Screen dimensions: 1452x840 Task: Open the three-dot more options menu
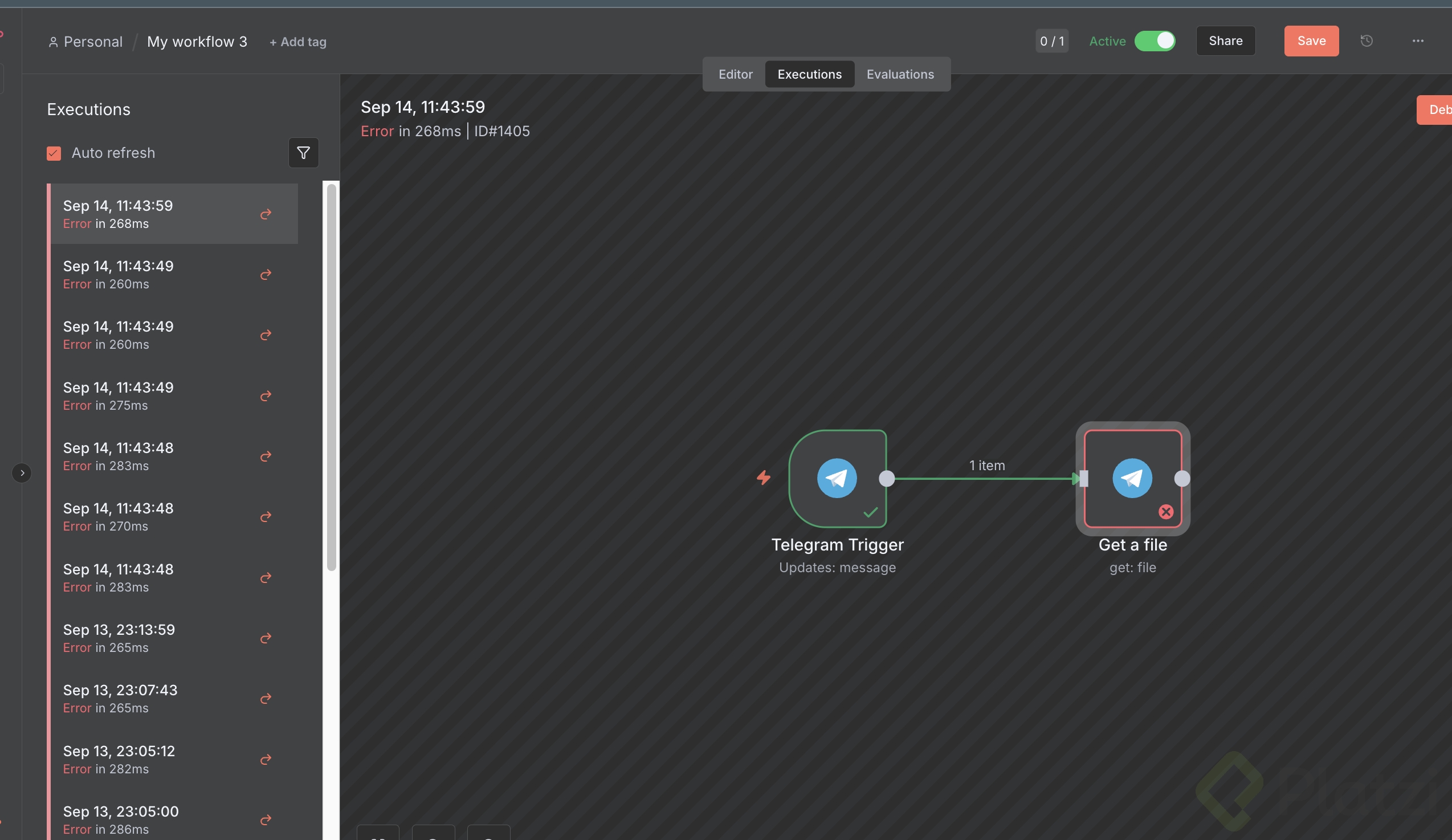(1417, 41)
